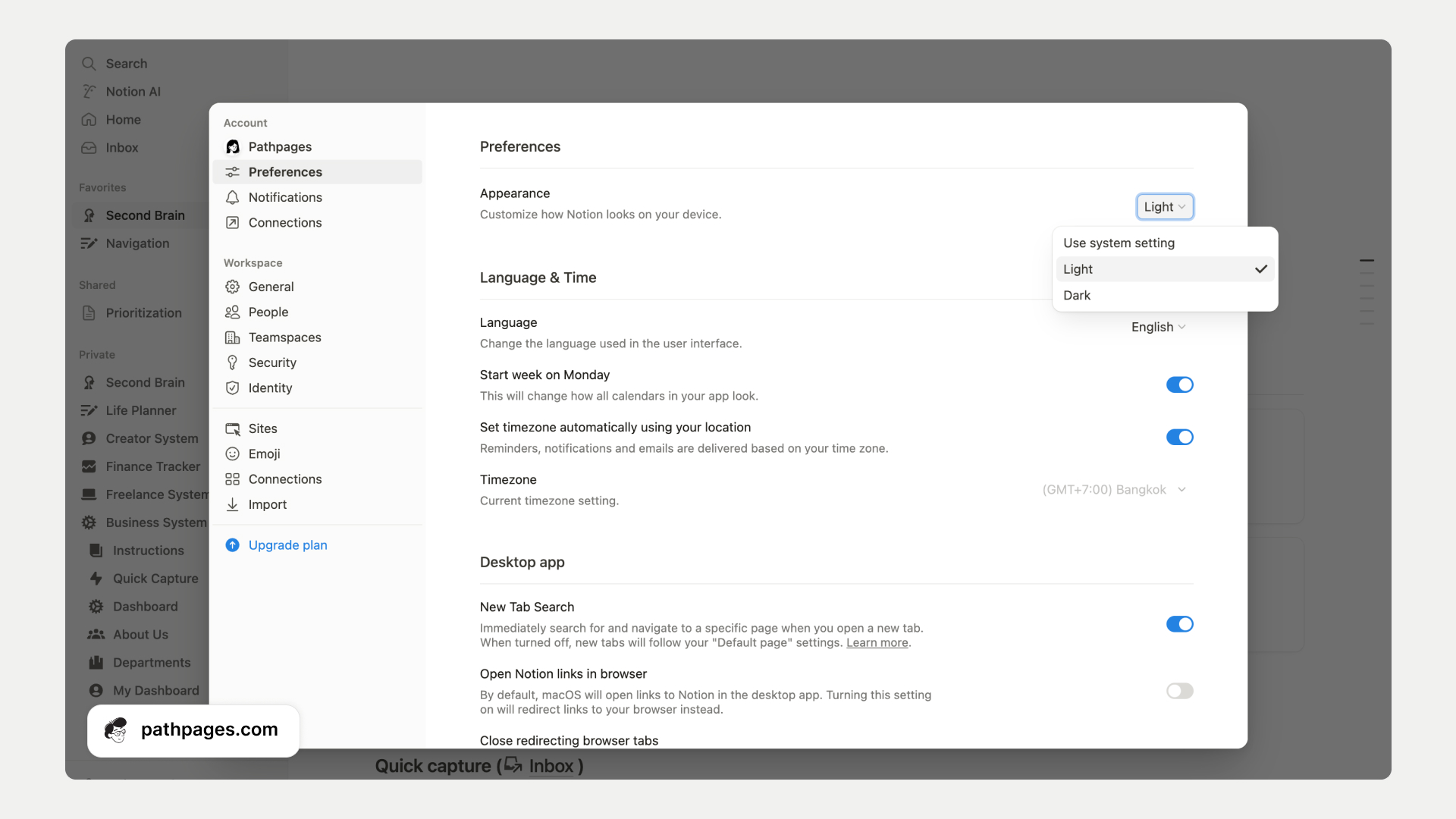
Task: Choose Light in the appearance menu
Action: [1165, 269]
